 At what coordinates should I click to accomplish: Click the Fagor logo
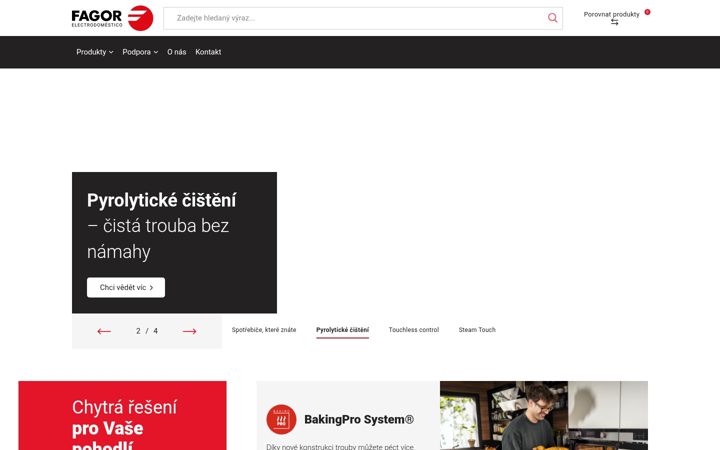pos(112,18)
